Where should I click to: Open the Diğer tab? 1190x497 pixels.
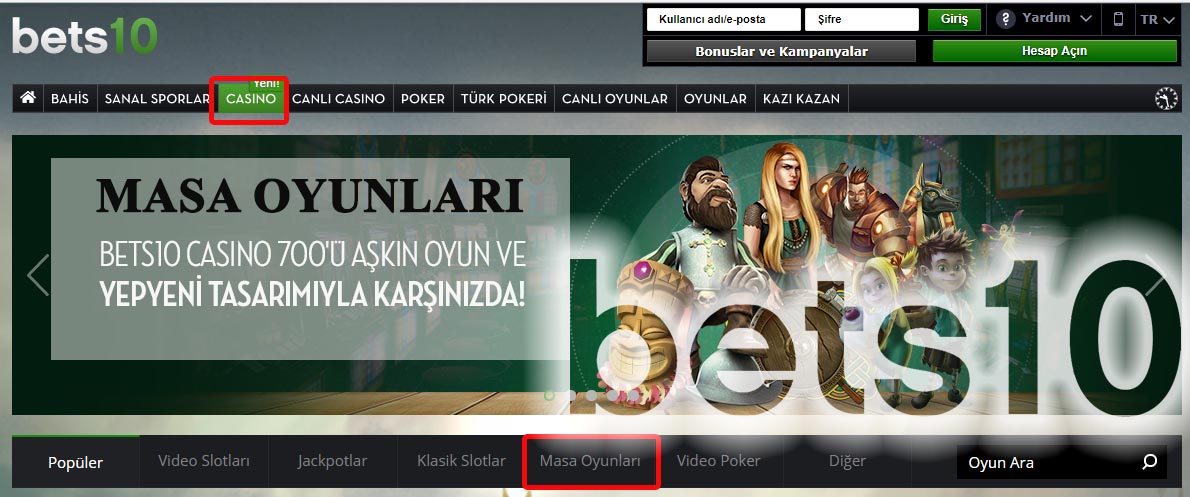(x=847, y=461)
